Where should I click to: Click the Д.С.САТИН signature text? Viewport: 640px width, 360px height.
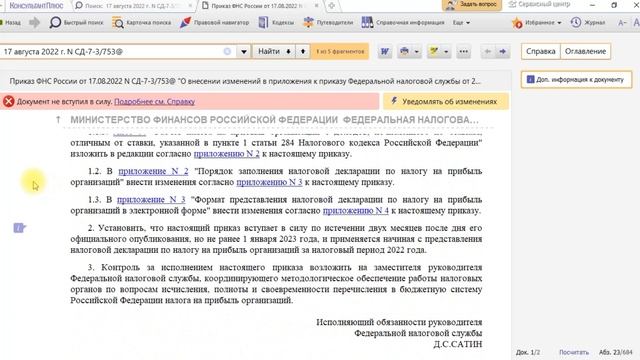tap(458, 344)
